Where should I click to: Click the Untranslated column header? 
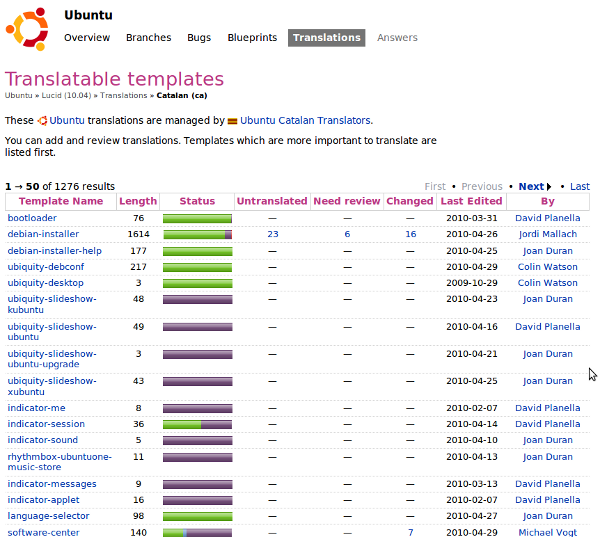[272, 201]
